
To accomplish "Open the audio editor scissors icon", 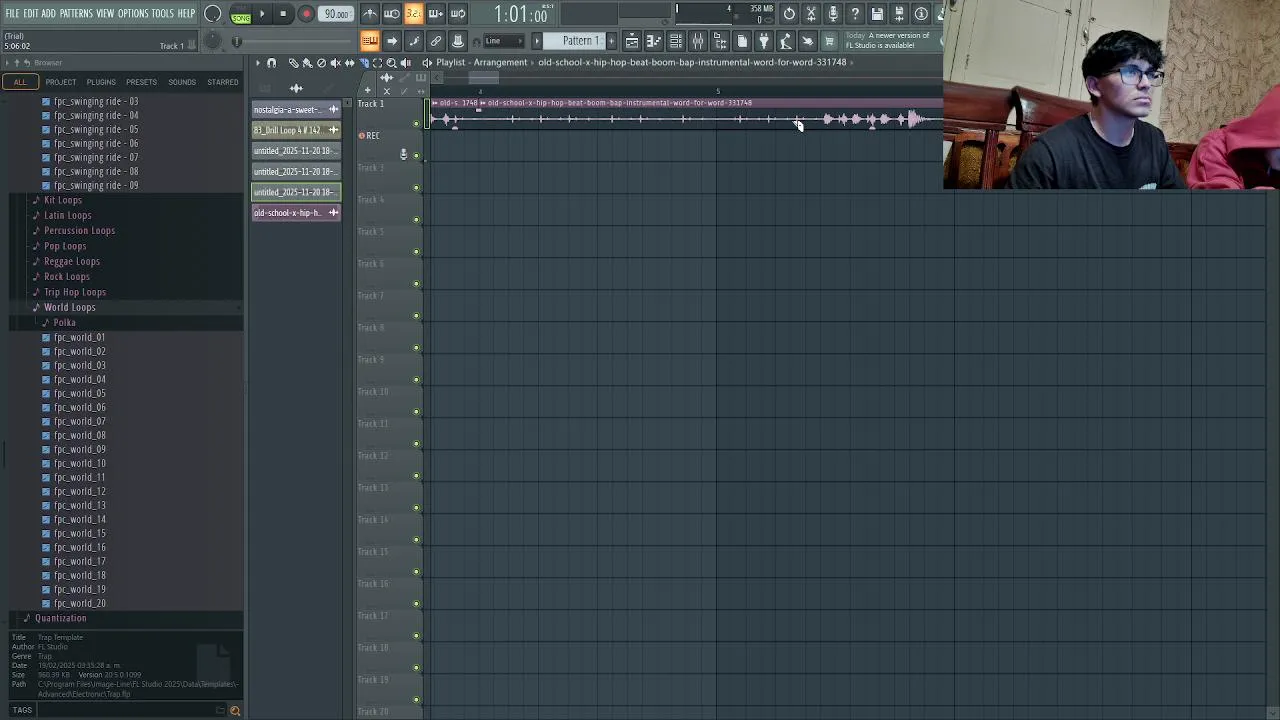I will pyautogui.click(x=811, y=14).
